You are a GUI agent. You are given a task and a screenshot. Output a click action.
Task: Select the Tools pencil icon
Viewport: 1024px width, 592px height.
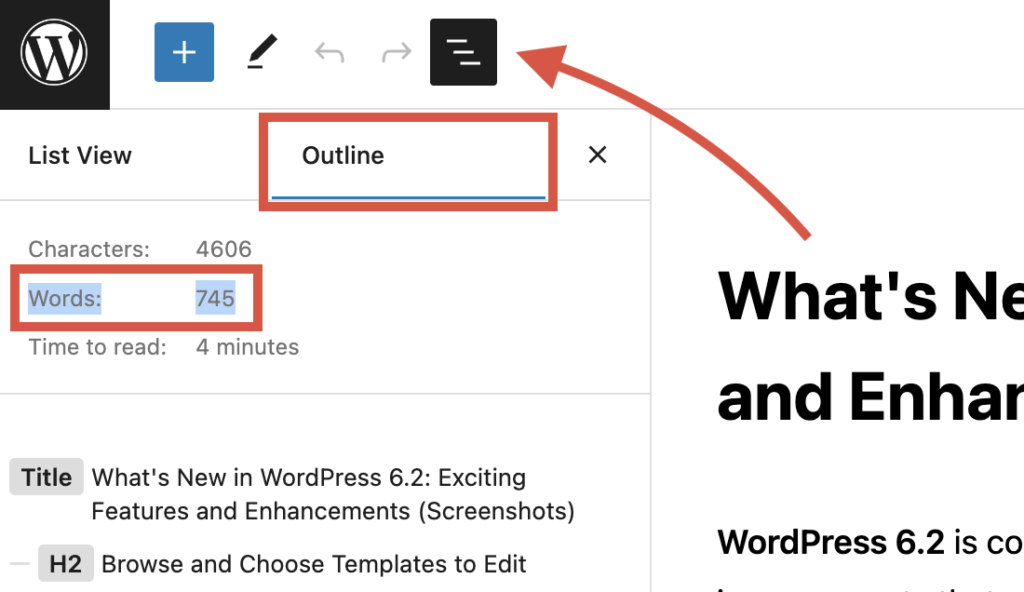261,53
